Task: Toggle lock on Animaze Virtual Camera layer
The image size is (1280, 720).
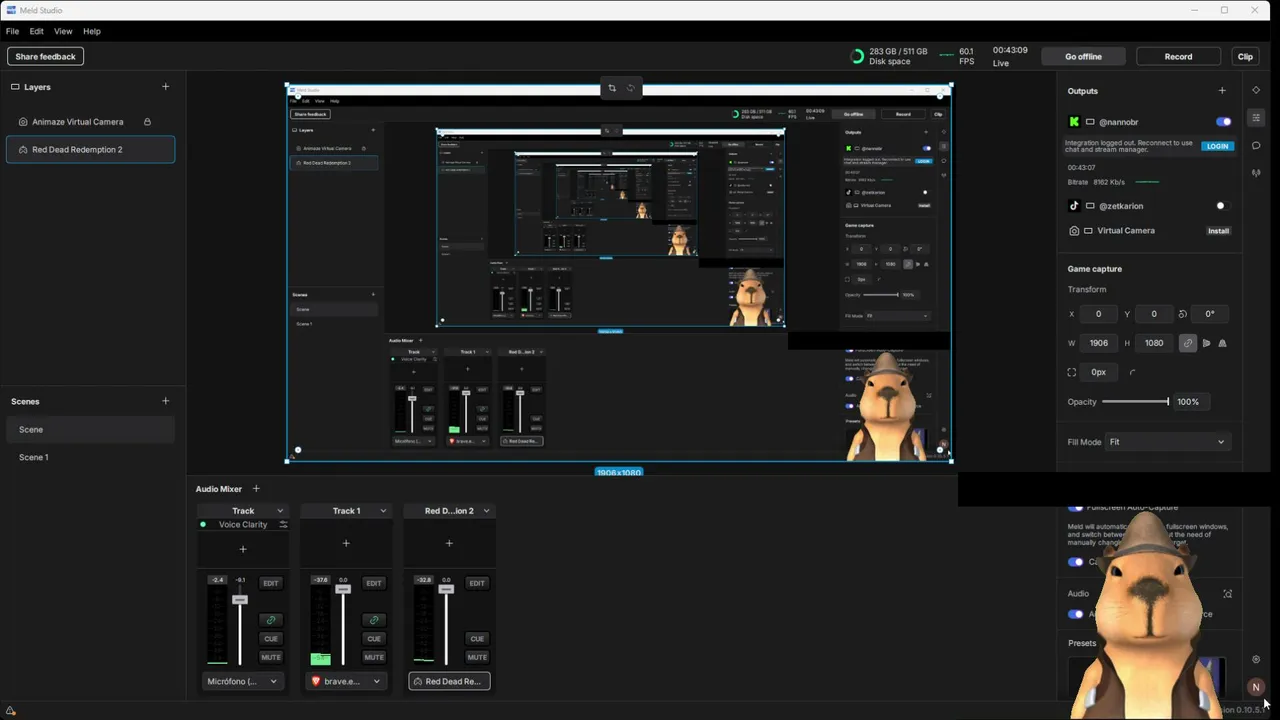Action: coord(147,122)
